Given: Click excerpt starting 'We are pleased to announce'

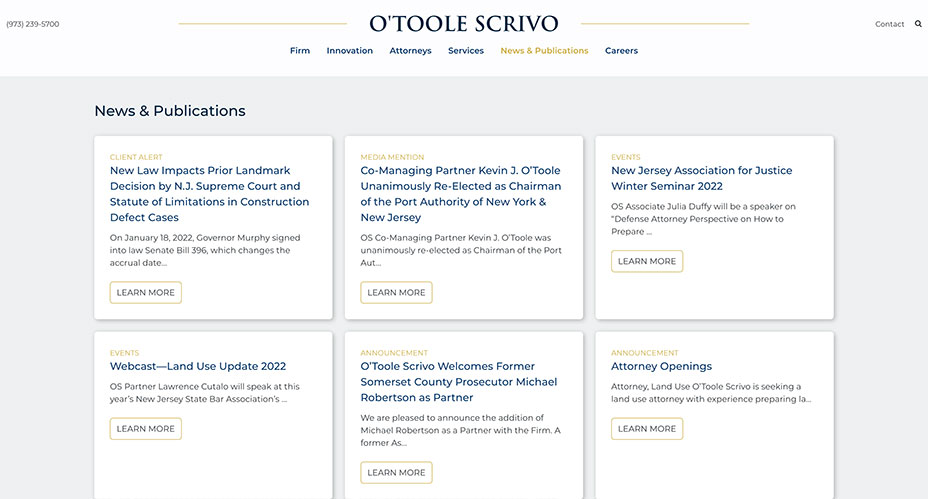Looking at the screenshot, I should coord(460,430).
